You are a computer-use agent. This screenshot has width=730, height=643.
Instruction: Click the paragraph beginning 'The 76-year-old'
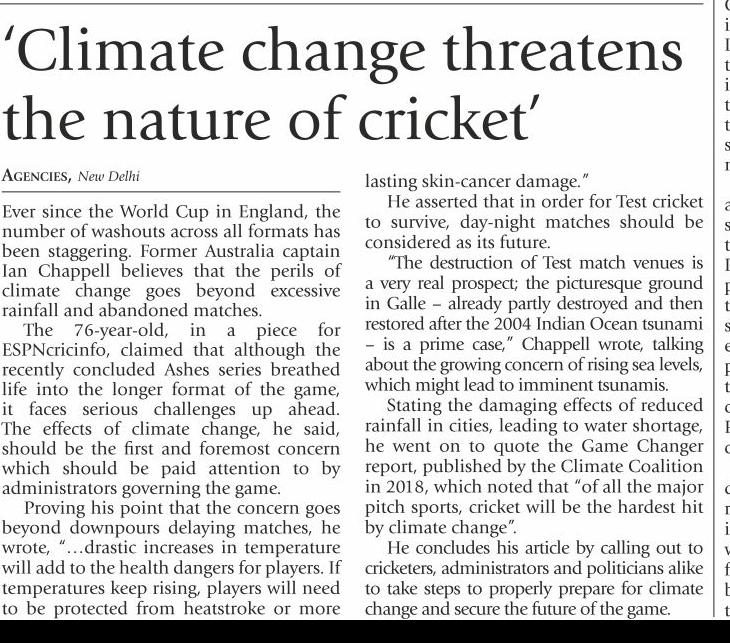tap(171, 408)
